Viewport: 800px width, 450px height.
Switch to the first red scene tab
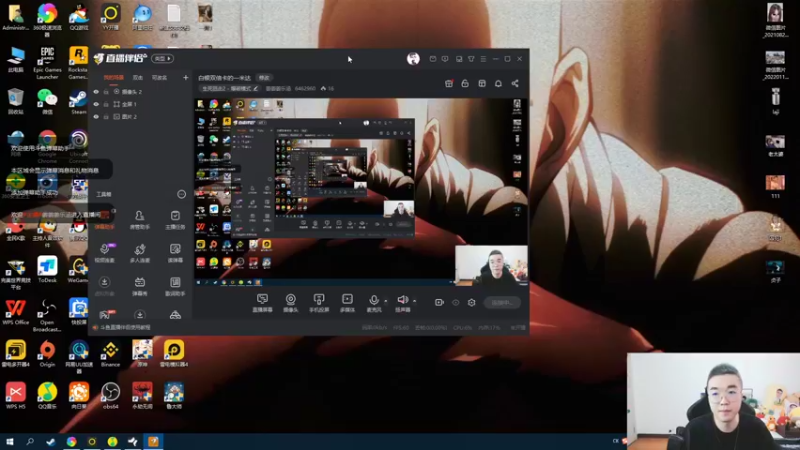coord(113,78)
